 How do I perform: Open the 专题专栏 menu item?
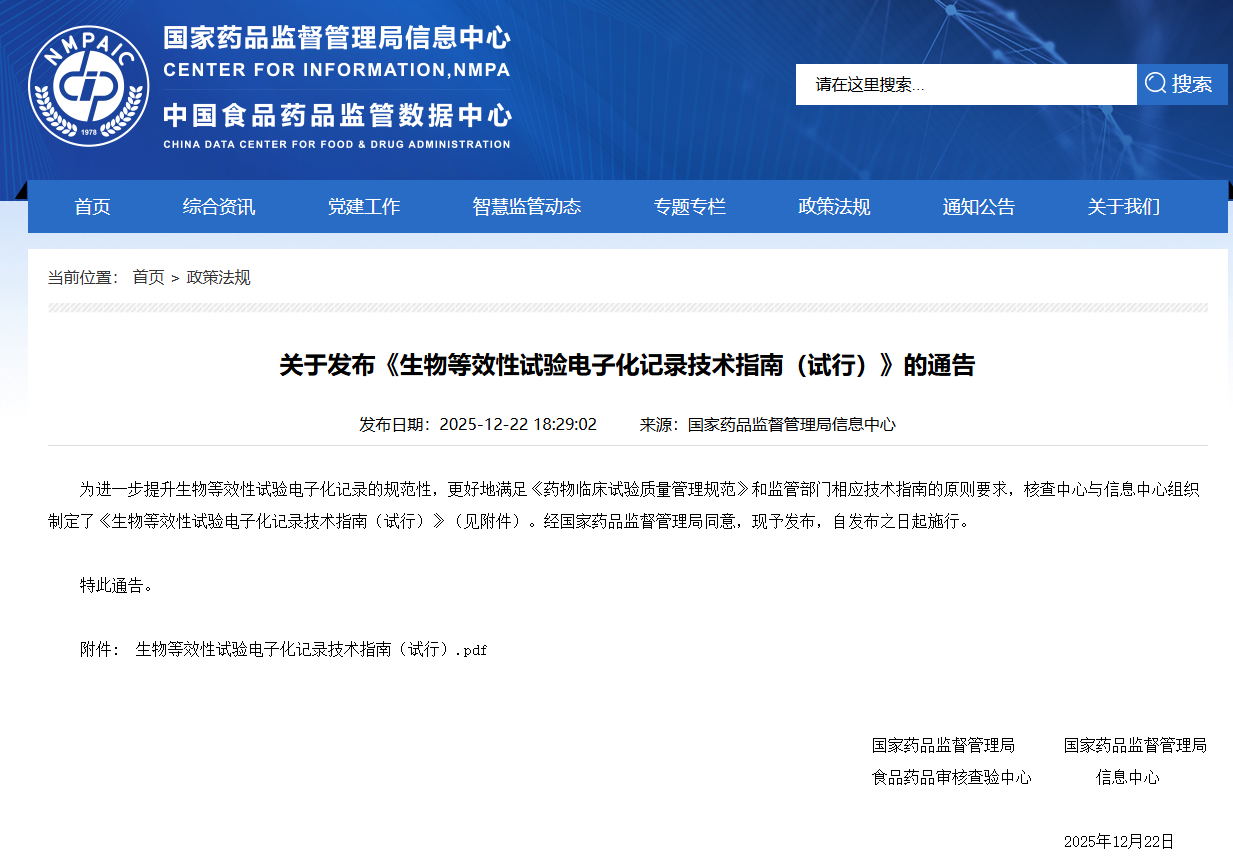coord(690,207)
